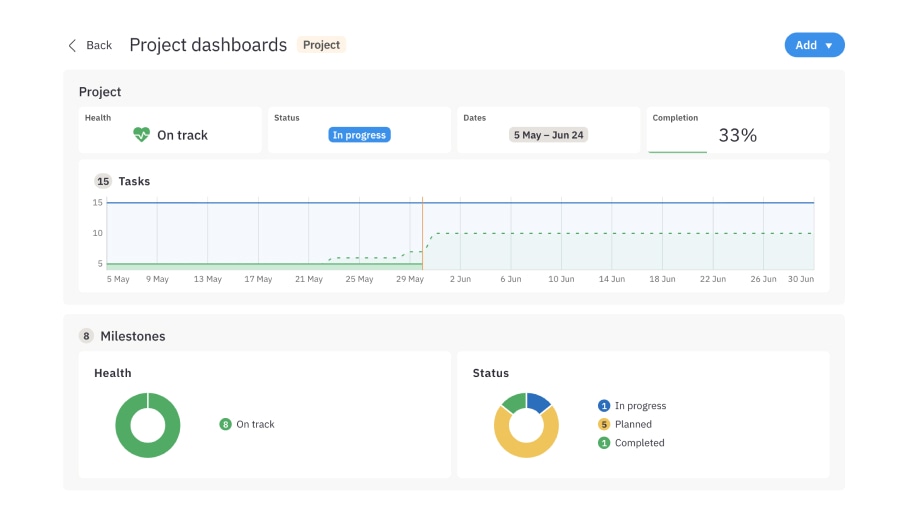Click the Project tag label
Screen dimensions: 910x520
pos(322,45)
